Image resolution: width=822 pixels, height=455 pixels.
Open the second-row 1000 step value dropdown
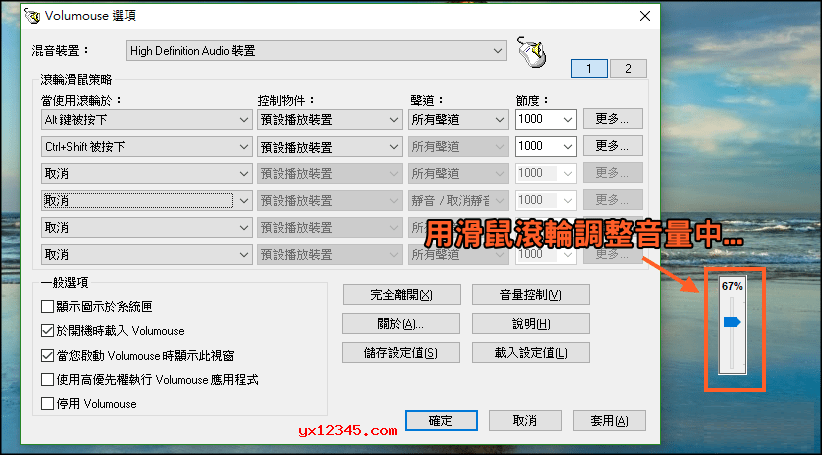[x=546, y=146]
